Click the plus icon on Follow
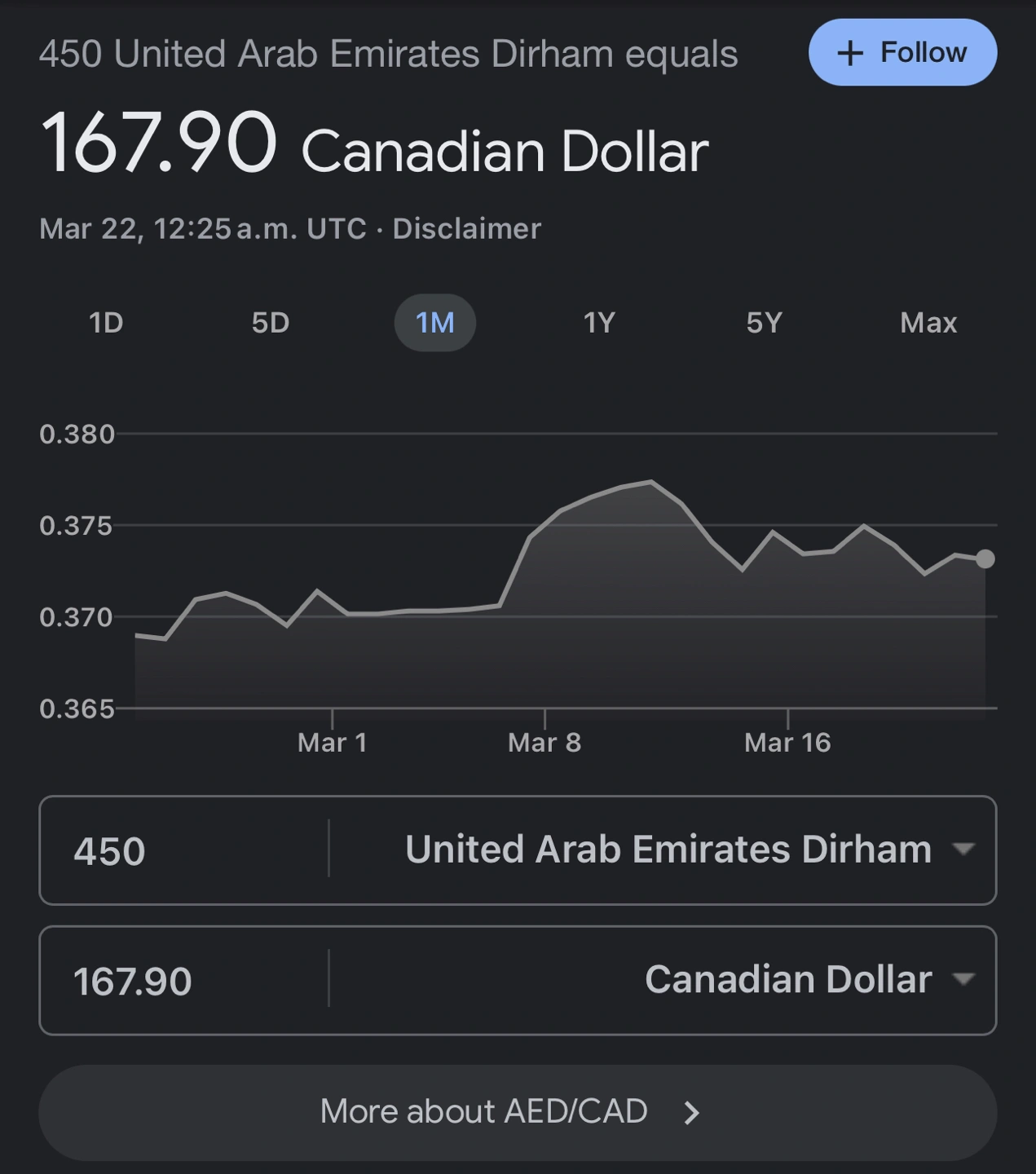This screenshot has width=1036, height=1174. 850,53
